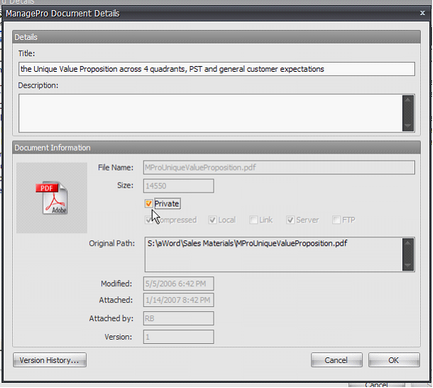Click the Size field showing 14550

tap(178, 186)
